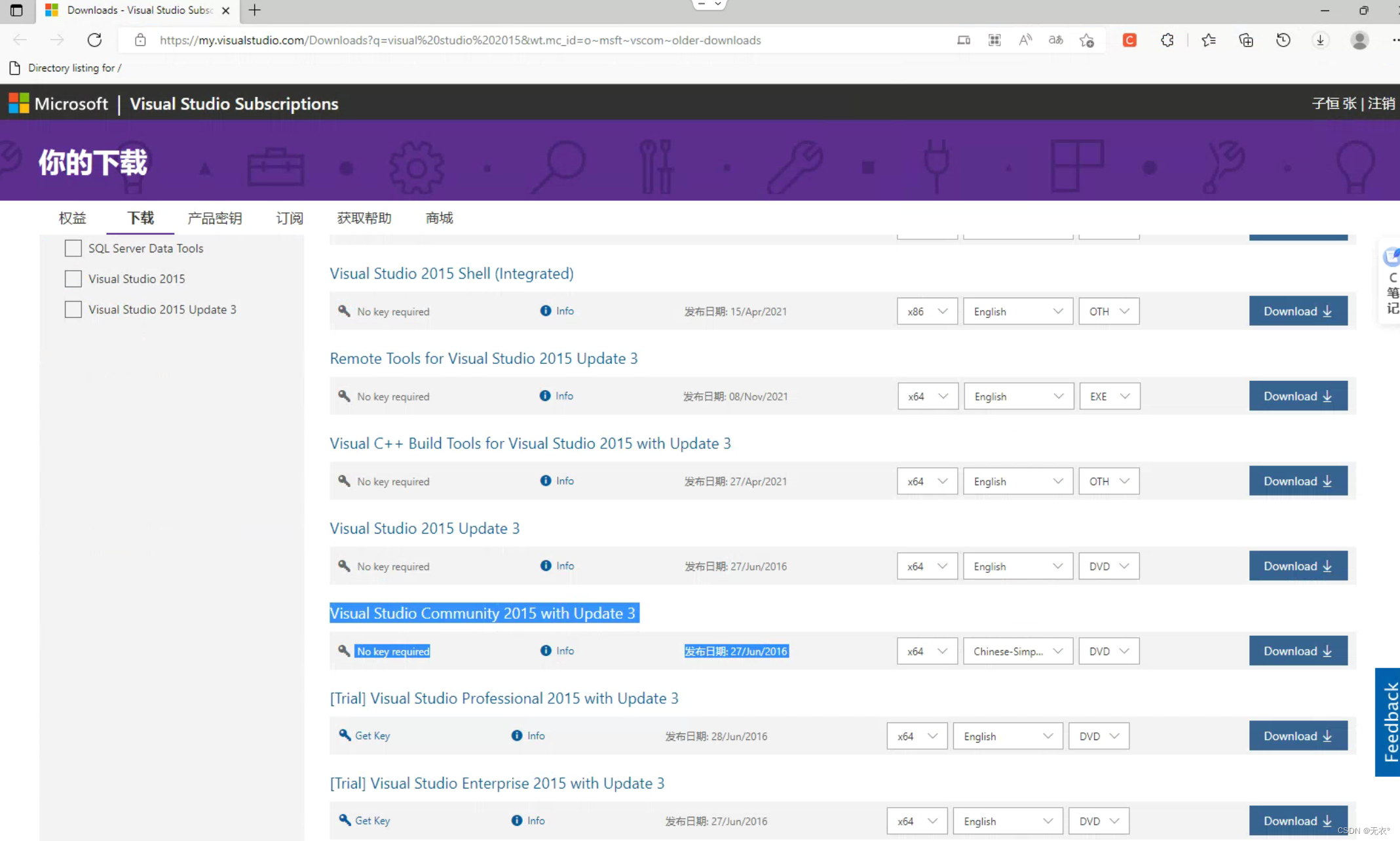Open x64 dropdown for Visual Studio 2015 Update 3

pos(927,566)
